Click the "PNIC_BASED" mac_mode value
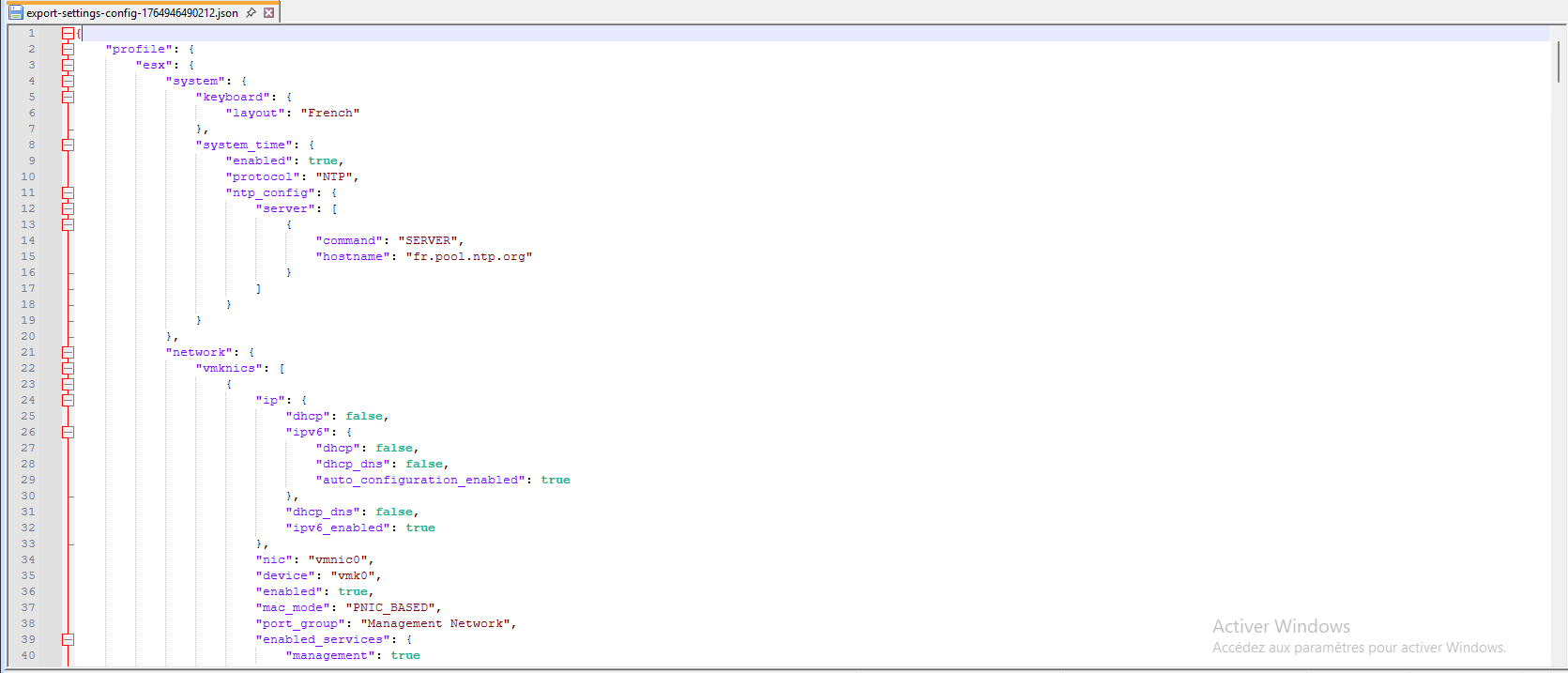This screenshot has width=1568, height=673. (390, 607)
